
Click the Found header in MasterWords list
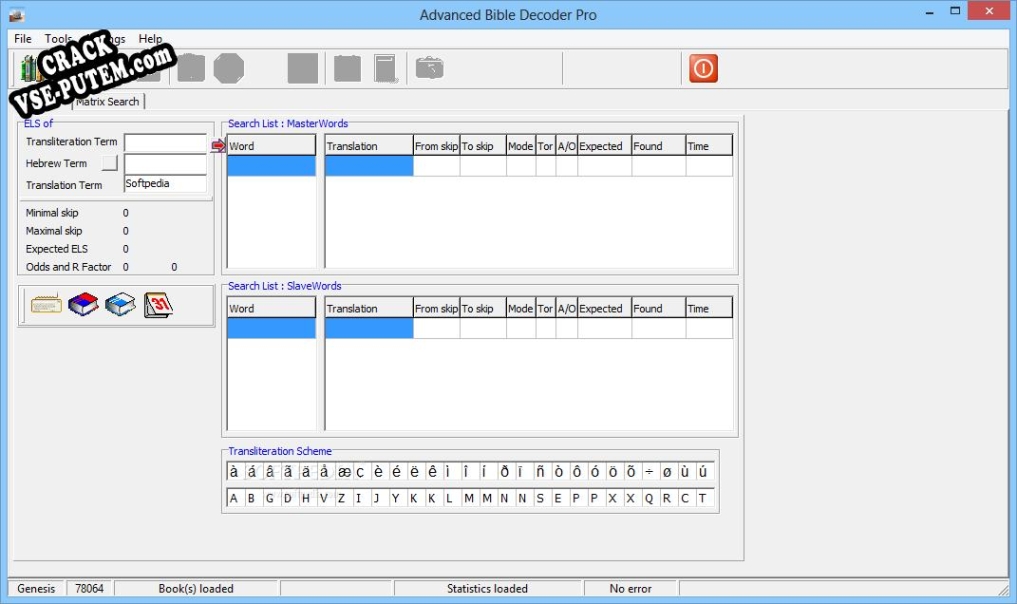pyautogui.click(x=658, y=145)
